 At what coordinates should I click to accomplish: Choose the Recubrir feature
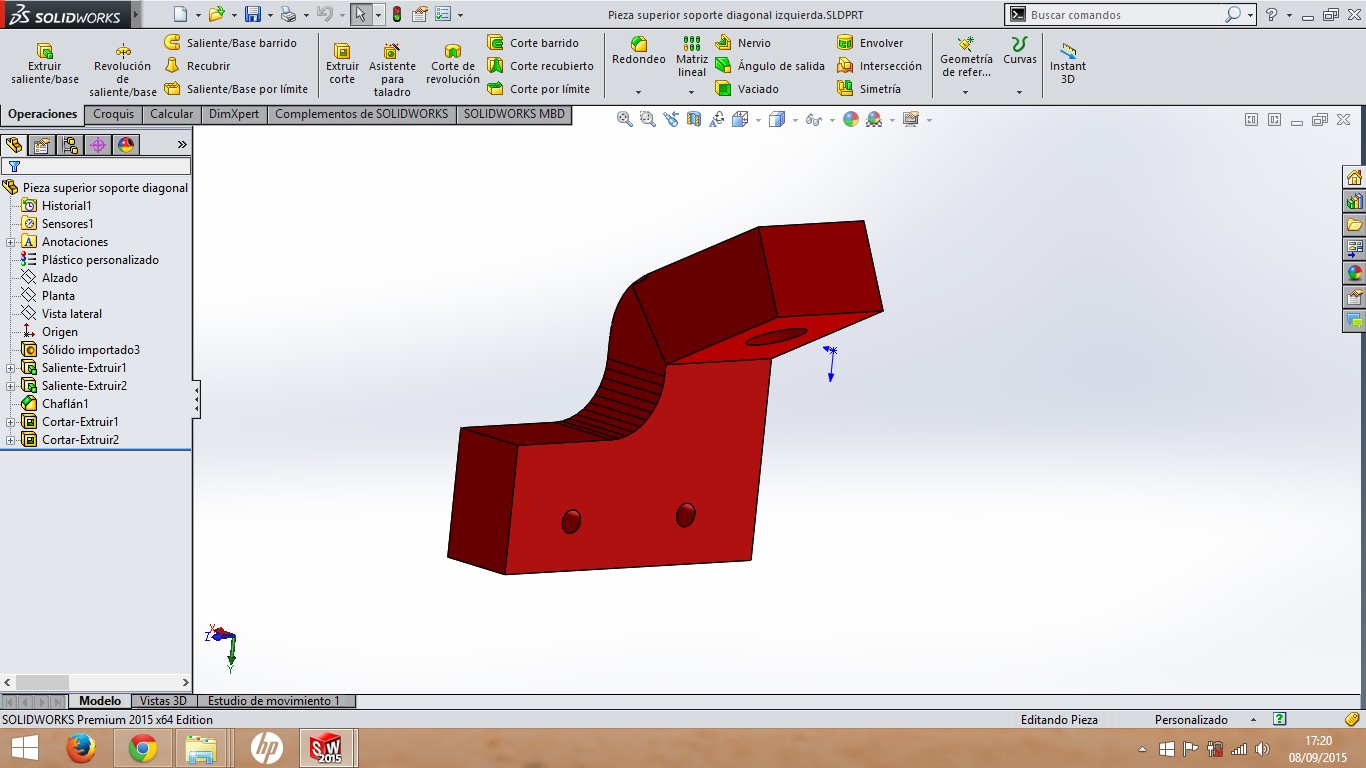point(197,66)
